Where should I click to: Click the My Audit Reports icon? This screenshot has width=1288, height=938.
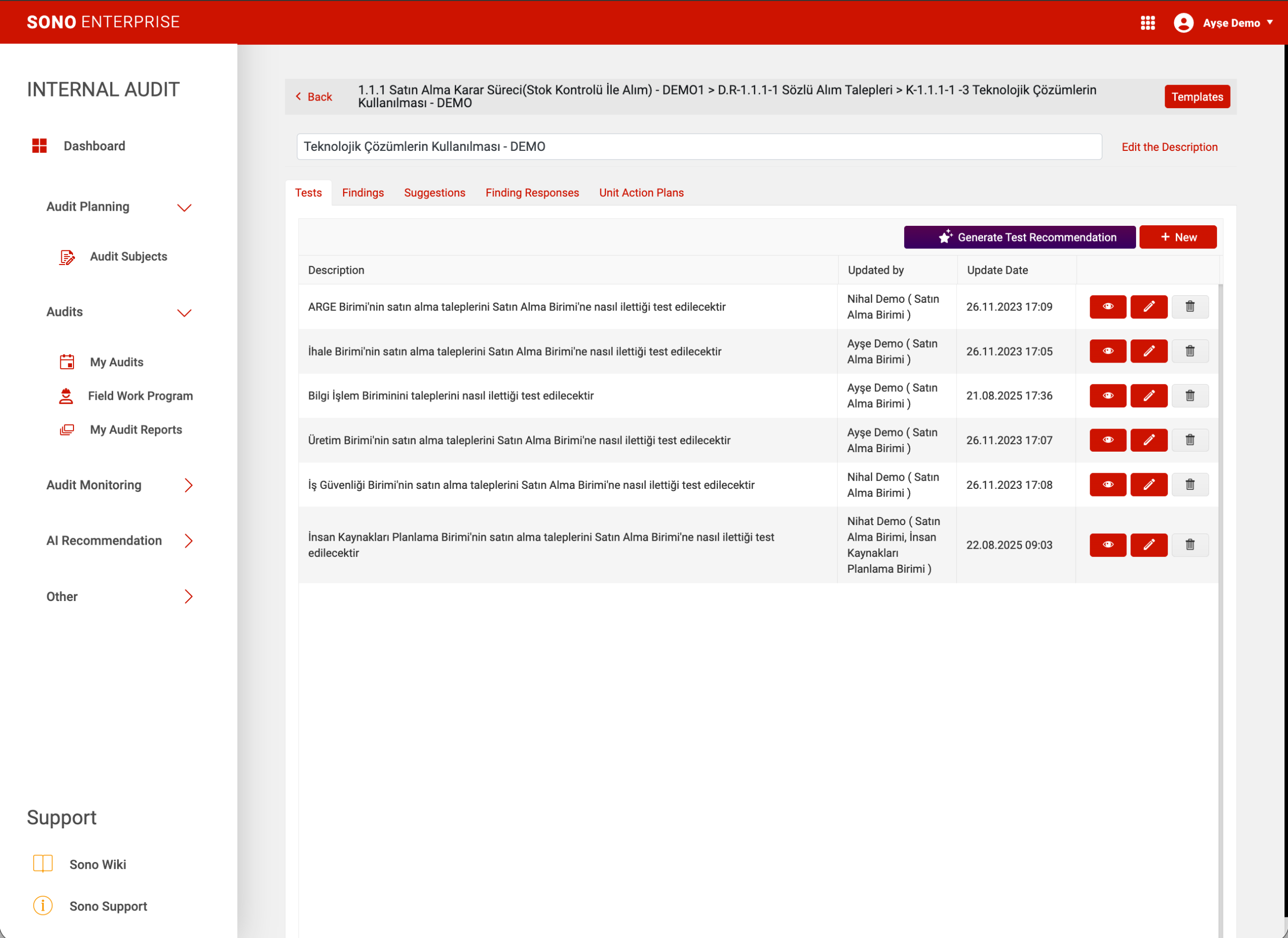[67, 430]
